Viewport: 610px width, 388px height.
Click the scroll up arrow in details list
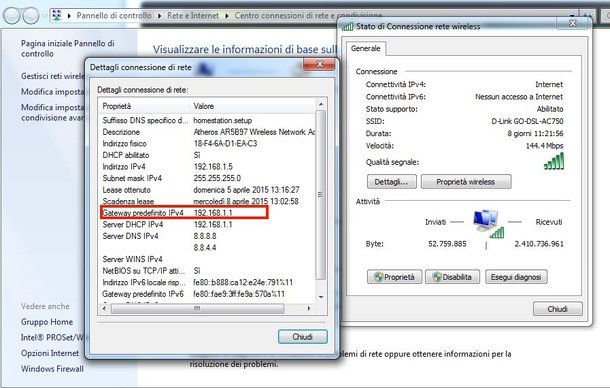point(321,104)
